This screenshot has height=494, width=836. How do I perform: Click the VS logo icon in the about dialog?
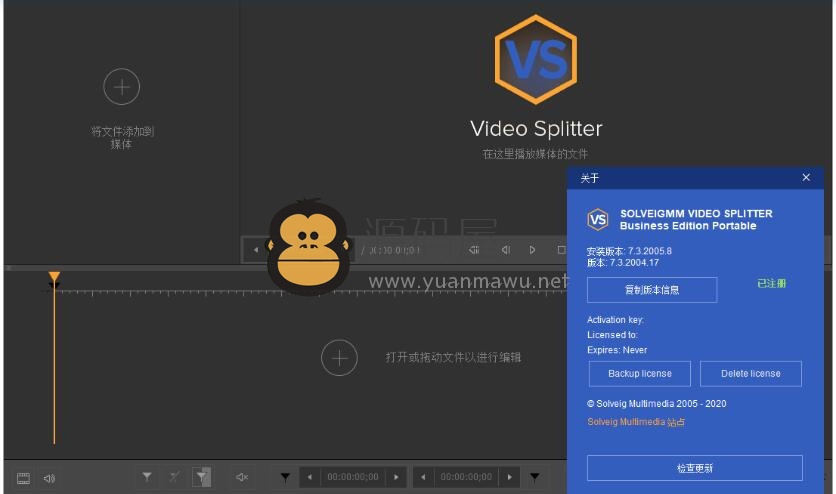598,220
